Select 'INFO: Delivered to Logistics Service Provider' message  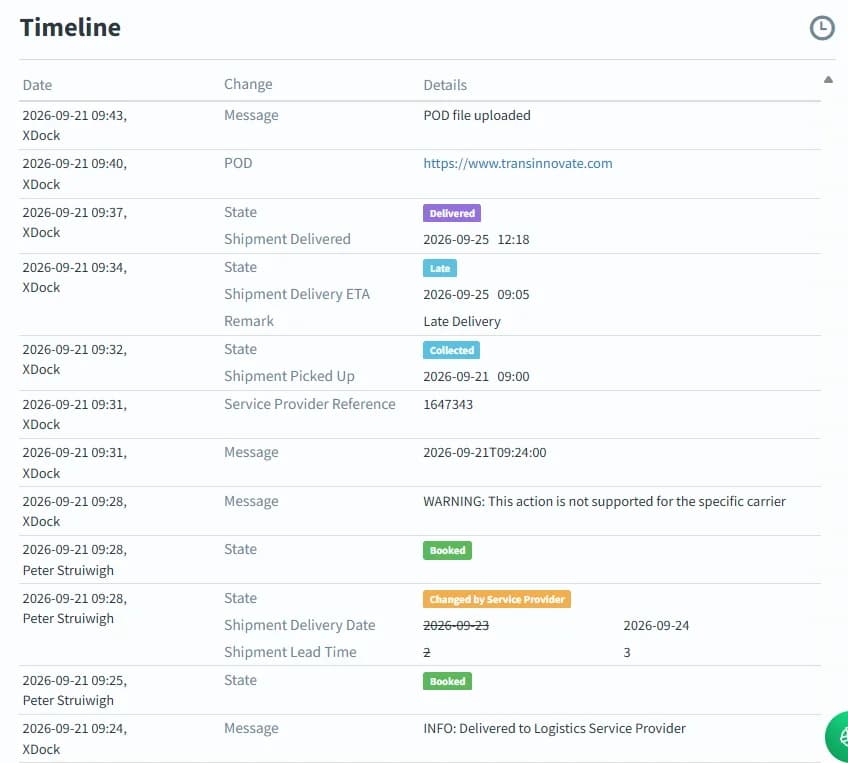[x=554, y=728]
